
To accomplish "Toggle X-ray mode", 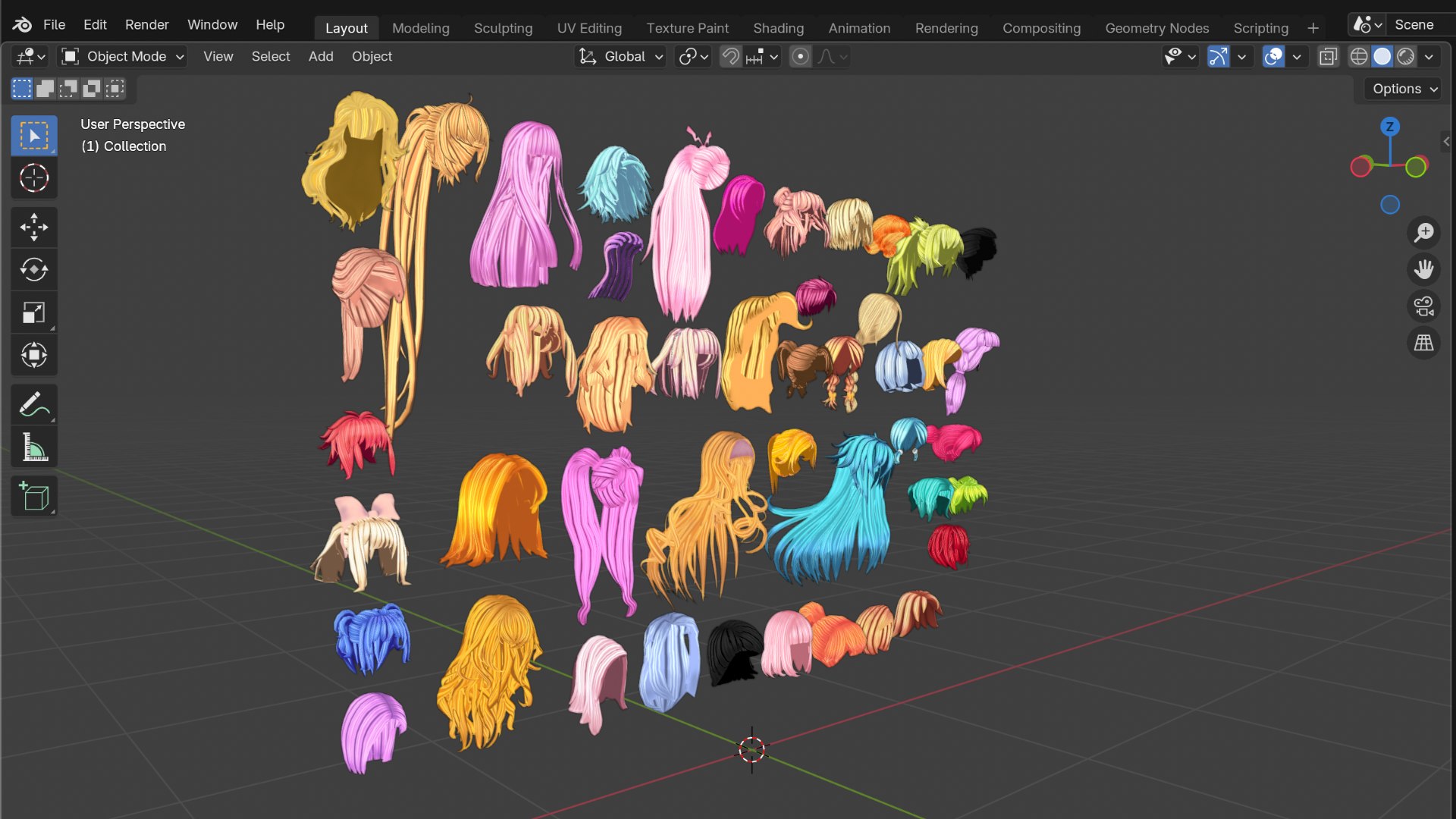I will (x=1328, y=56).
